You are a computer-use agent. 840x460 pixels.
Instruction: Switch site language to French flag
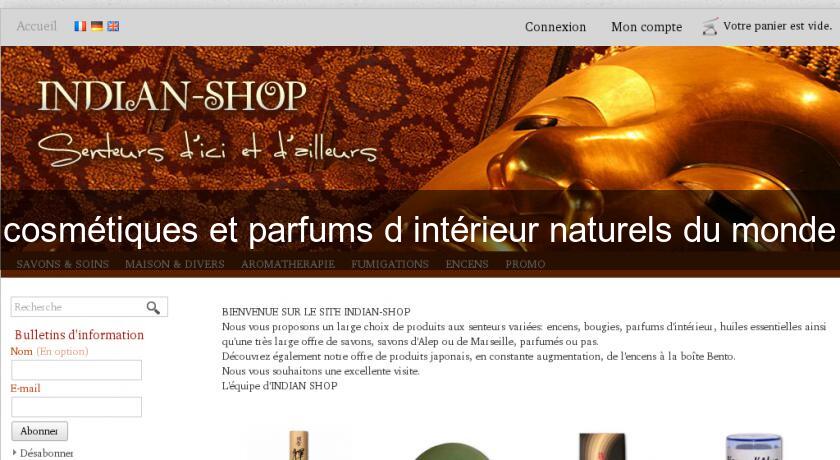(x=80, y=26)
